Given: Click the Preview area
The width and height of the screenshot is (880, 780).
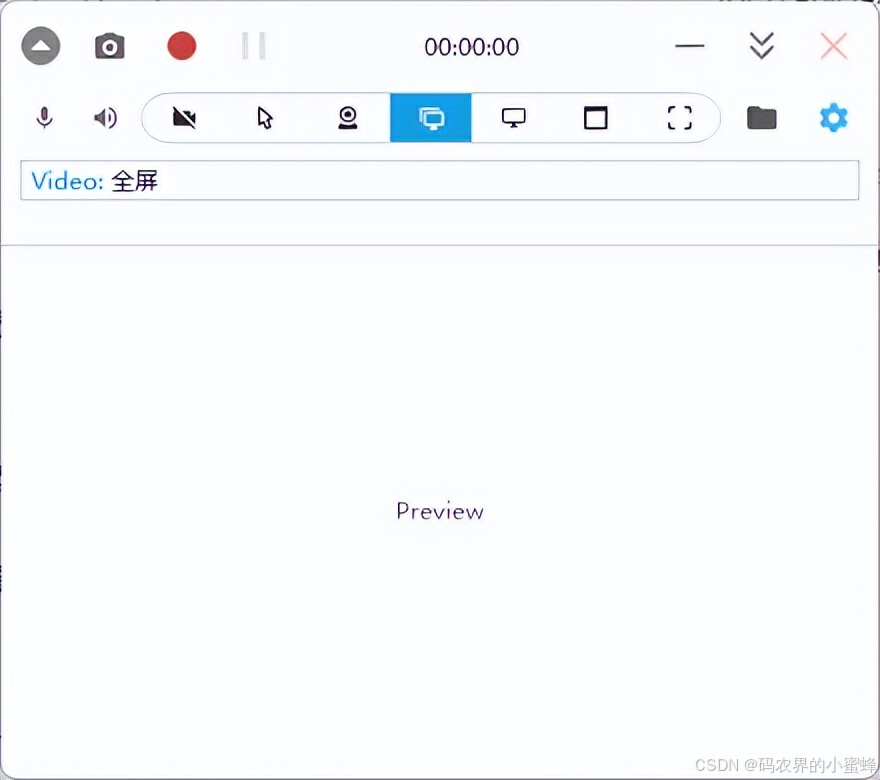Looking at the screenshot, I should 439,511.
